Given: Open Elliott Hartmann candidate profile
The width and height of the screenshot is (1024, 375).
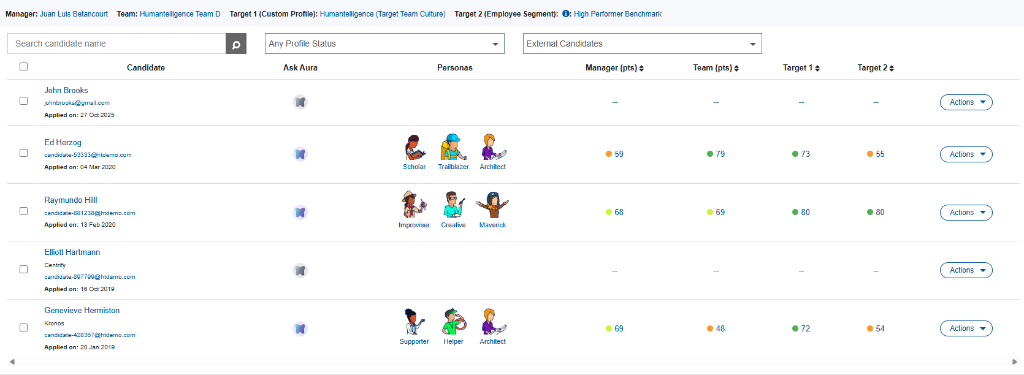Looking at the screenshot, I should pos(72,252).
